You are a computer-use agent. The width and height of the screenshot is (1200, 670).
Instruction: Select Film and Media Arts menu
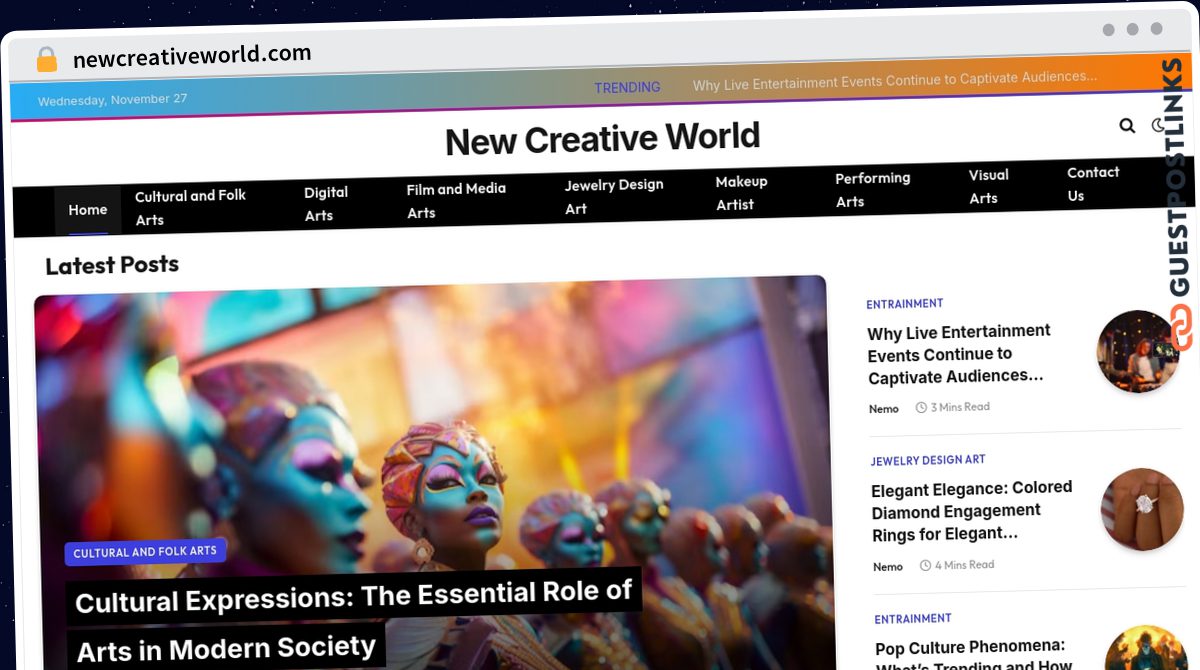[456, 200]
